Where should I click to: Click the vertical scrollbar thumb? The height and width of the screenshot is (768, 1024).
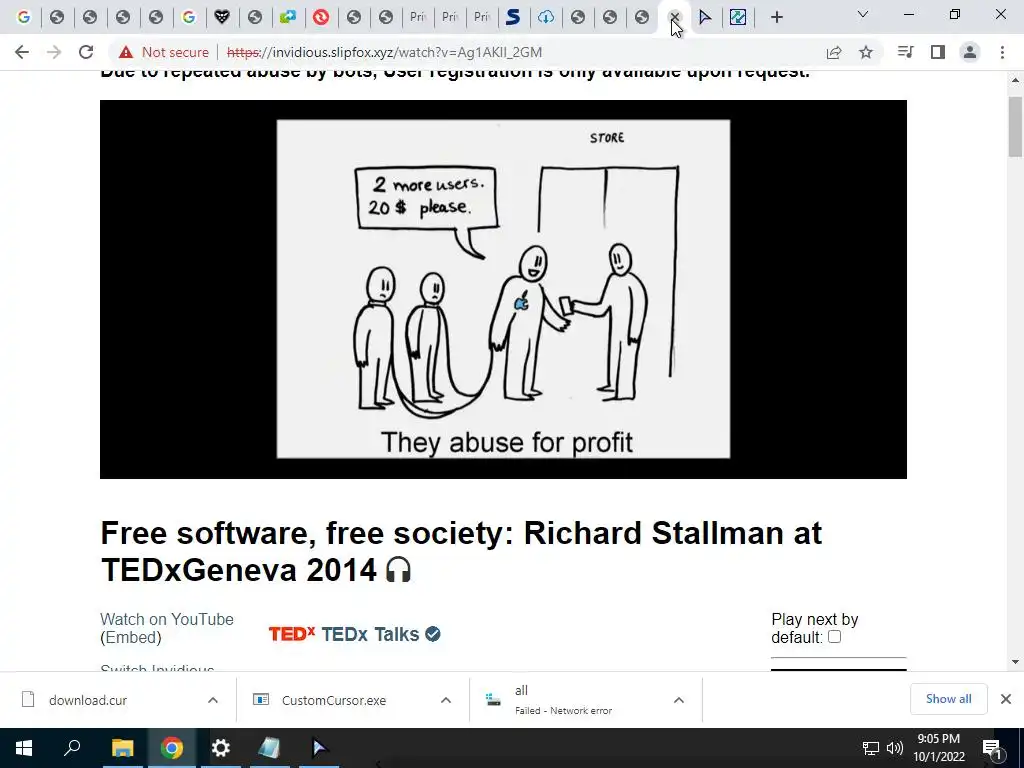point(1015,127)
